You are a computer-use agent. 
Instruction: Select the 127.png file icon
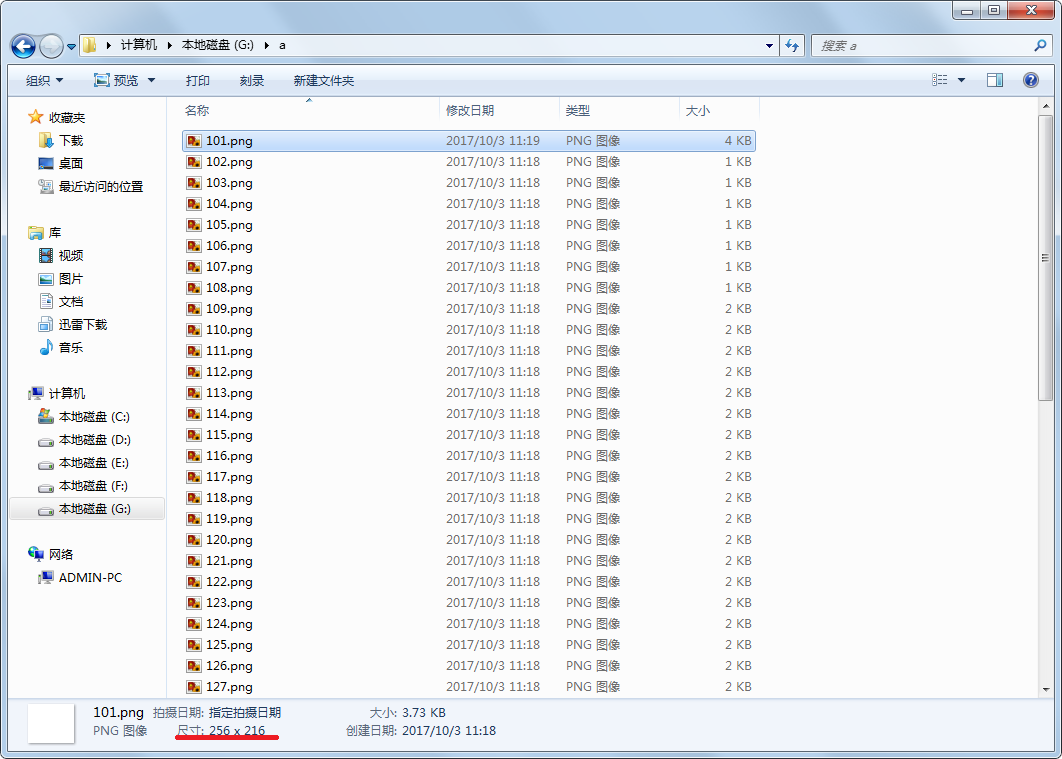coord(194,687)
